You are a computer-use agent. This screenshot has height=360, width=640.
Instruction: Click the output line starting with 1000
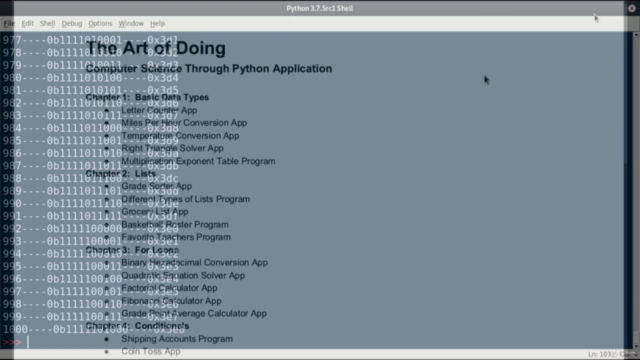(x=94, y=329)
